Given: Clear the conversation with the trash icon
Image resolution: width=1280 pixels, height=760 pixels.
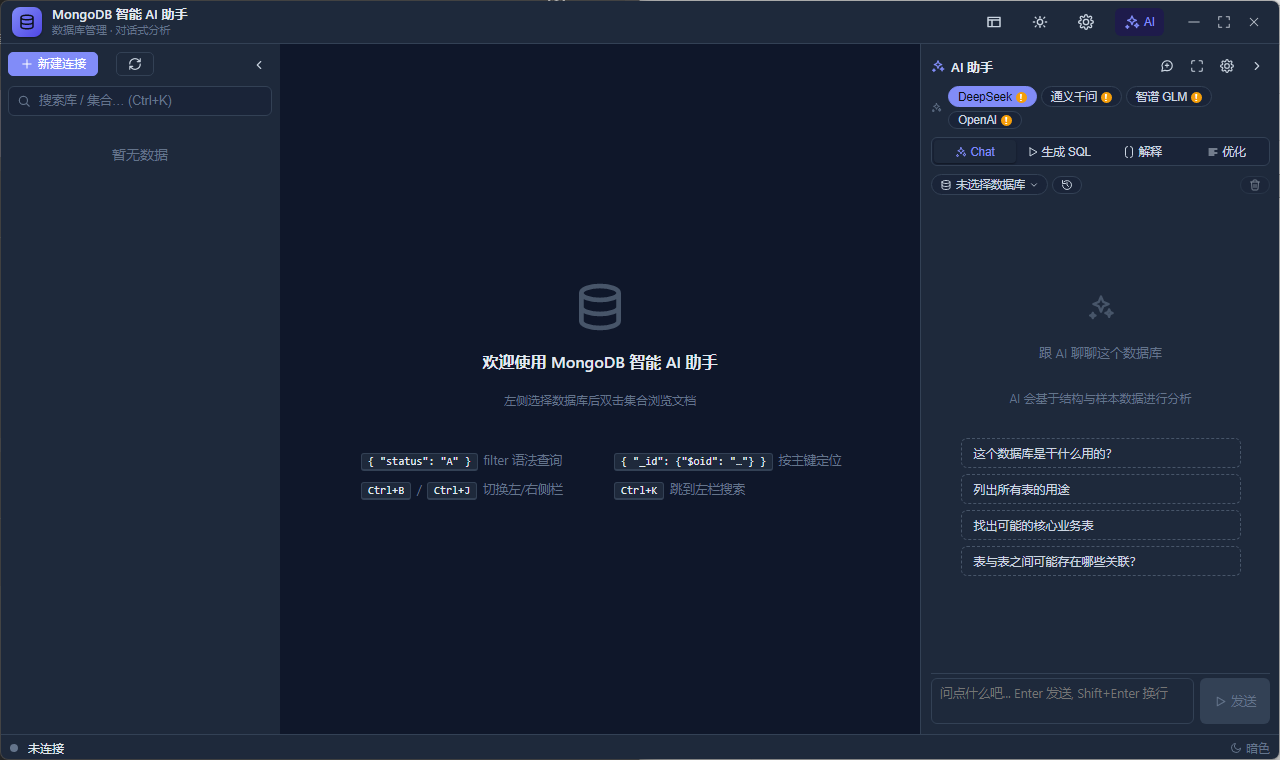Looking at the screenshot, I should click(x=1255, y=185).
